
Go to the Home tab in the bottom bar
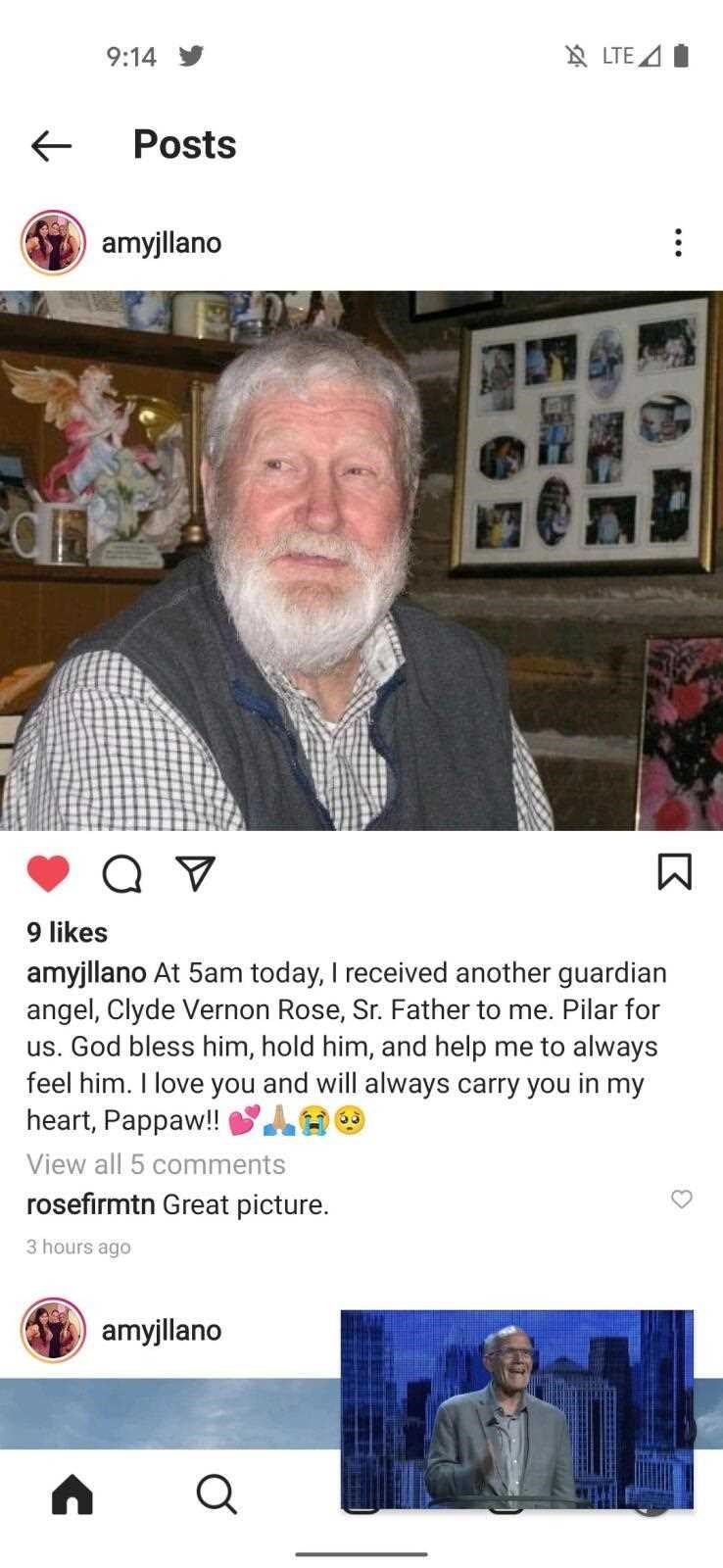pos(72,1494)
